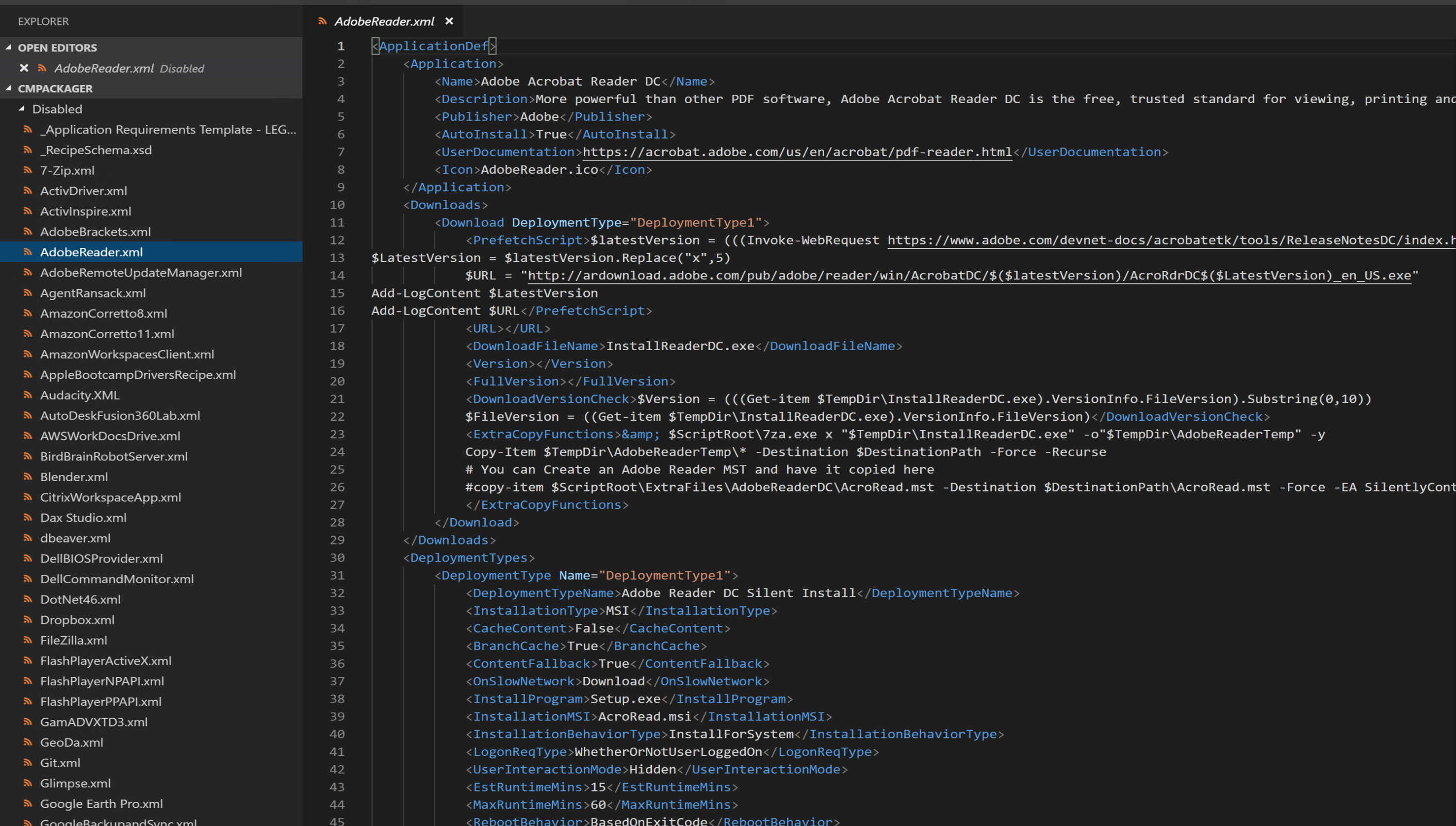The height and width of the screenshot is (826, 1456).
Task: Click the file icon in the Open Editors entry
Action: (41, 68)
